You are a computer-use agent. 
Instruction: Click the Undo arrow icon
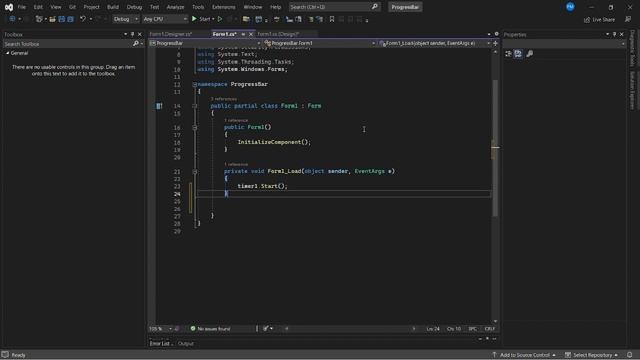[83, 19]
